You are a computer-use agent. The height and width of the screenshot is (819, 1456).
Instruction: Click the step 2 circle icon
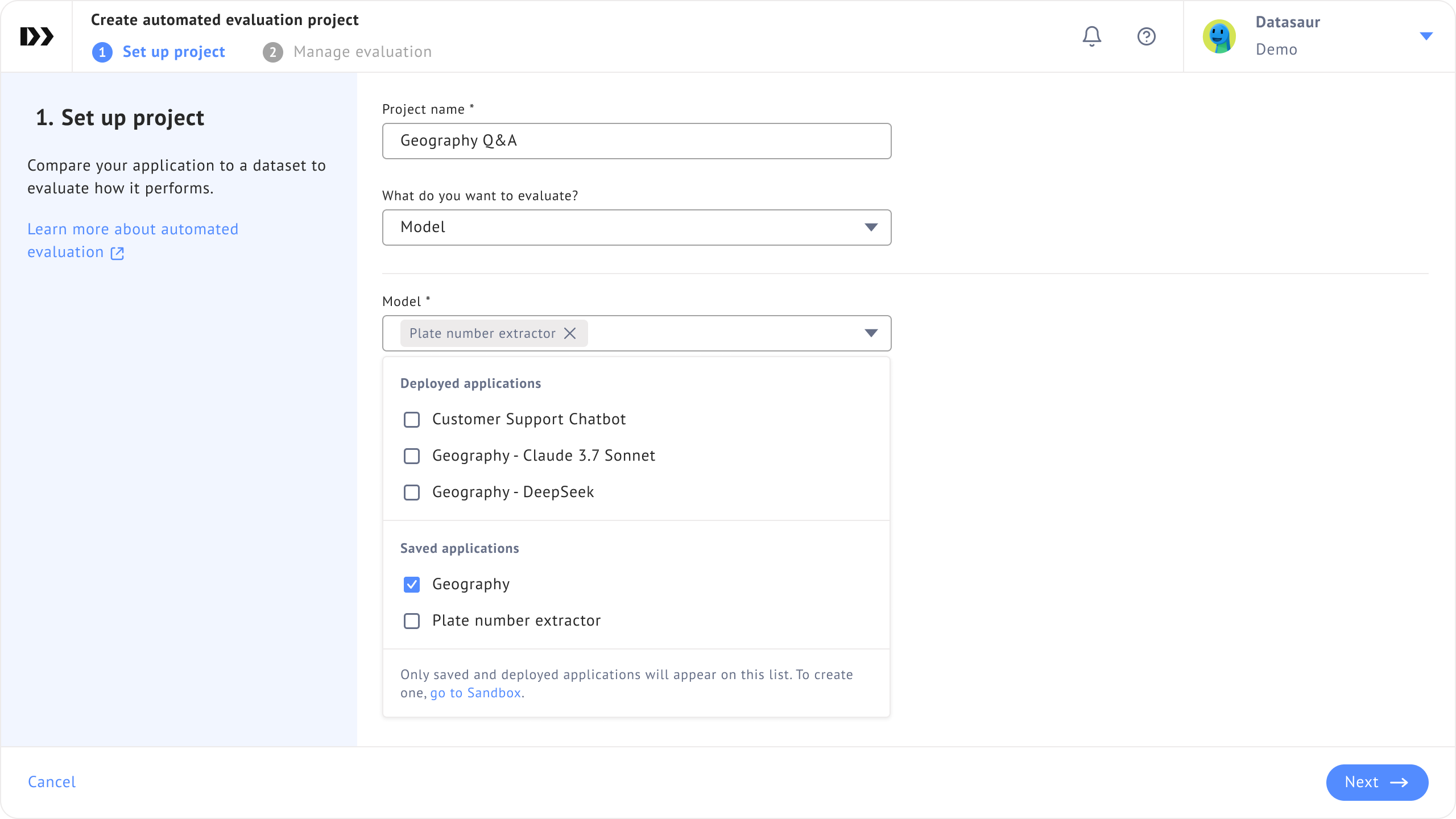coord(273,52)
